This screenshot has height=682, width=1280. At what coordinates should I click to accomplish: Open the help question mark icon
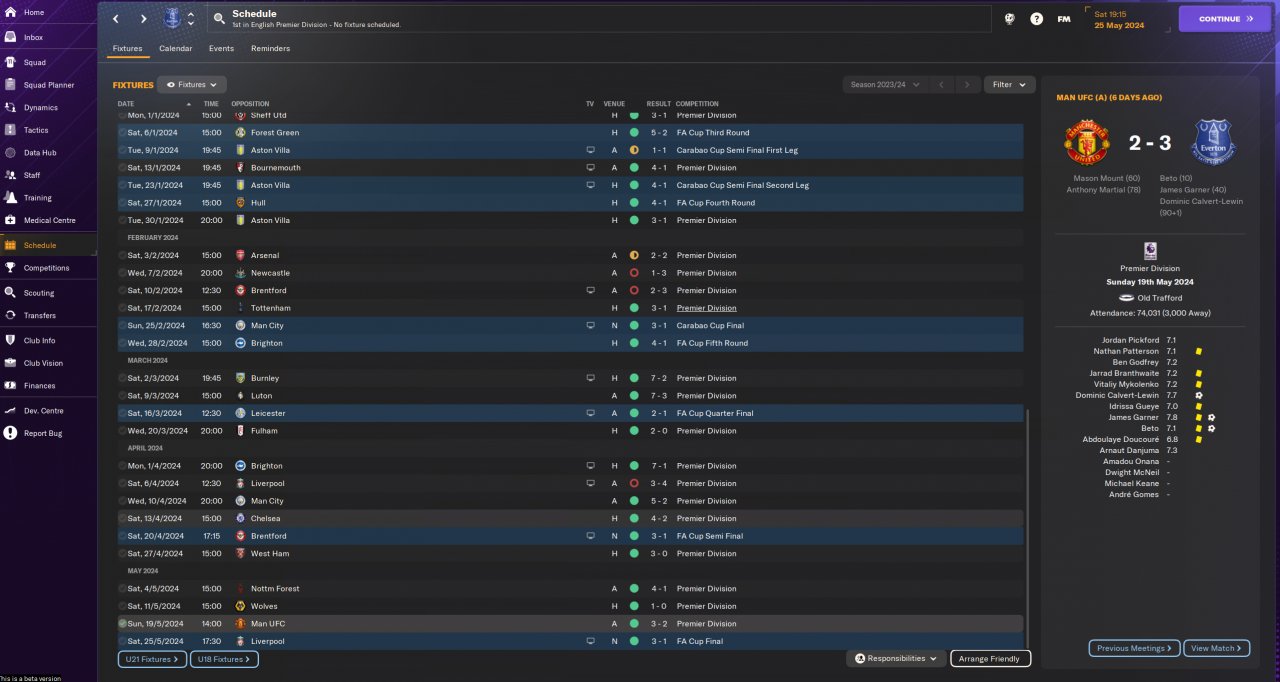pyautogui.click(x=1037, y=18)
